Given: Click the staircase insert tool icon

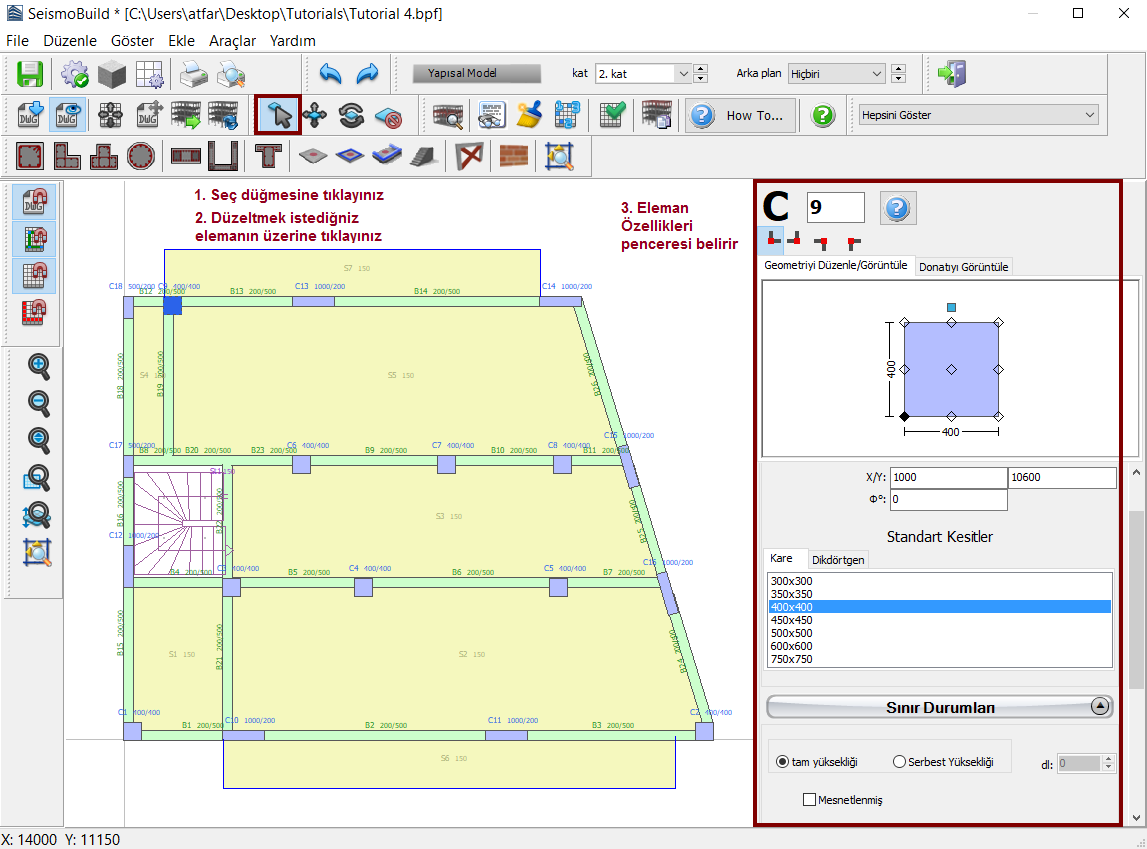Looking at the screenshot, I should click(x=423, y=156).
